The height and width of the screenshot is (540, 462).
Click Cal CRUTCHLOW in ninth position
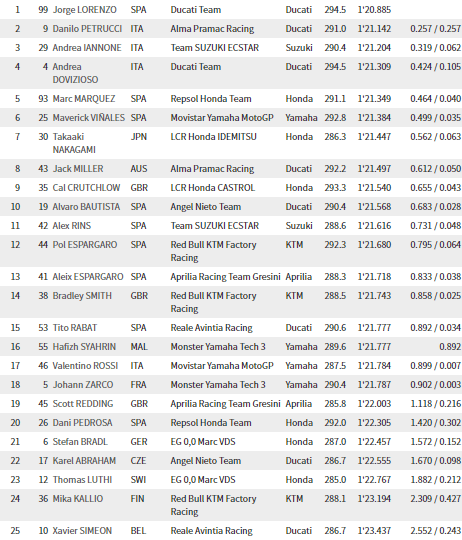point(86,187)
